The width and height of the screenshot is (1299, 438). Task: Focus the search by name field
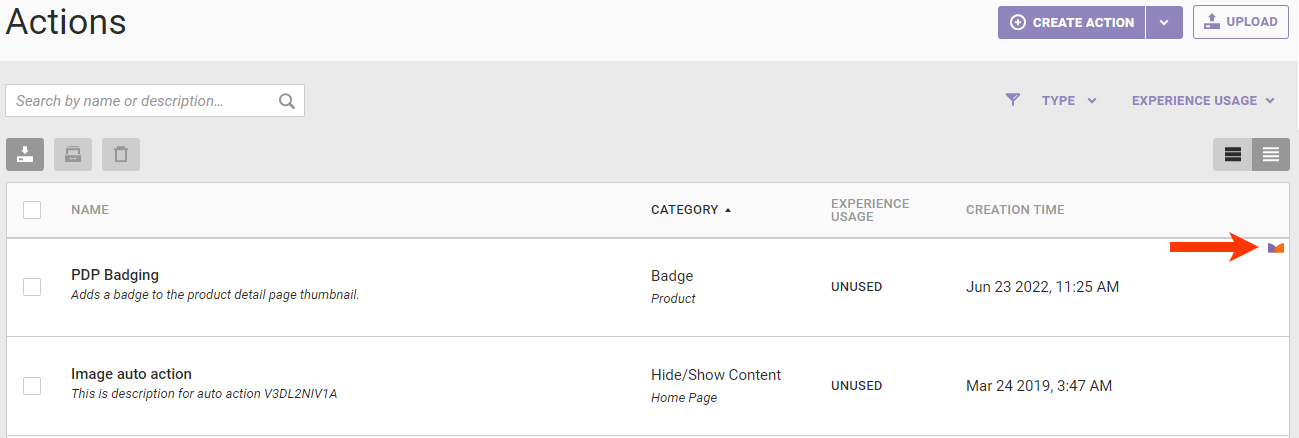[140, 101]
